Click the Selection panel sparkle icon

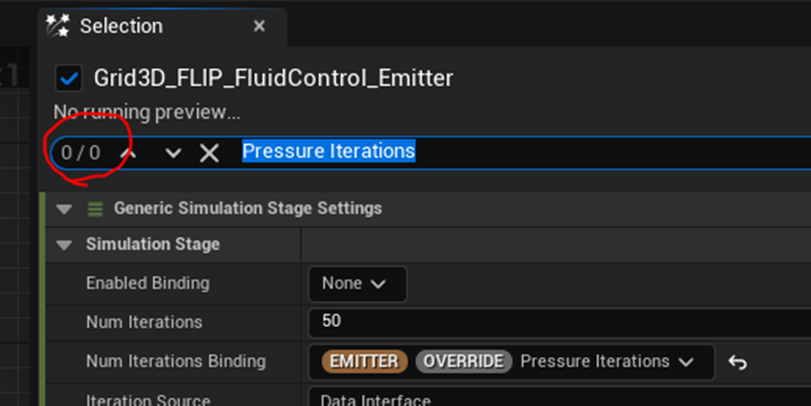tap(58, 26)
